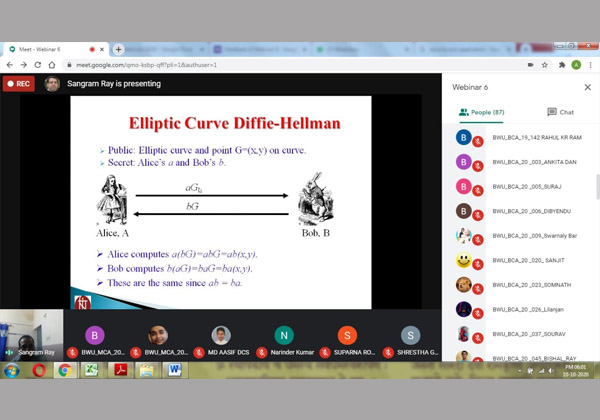Open Word from the taskbar
The width and height of the screenshot is (600, 420).
click(175, 370)
